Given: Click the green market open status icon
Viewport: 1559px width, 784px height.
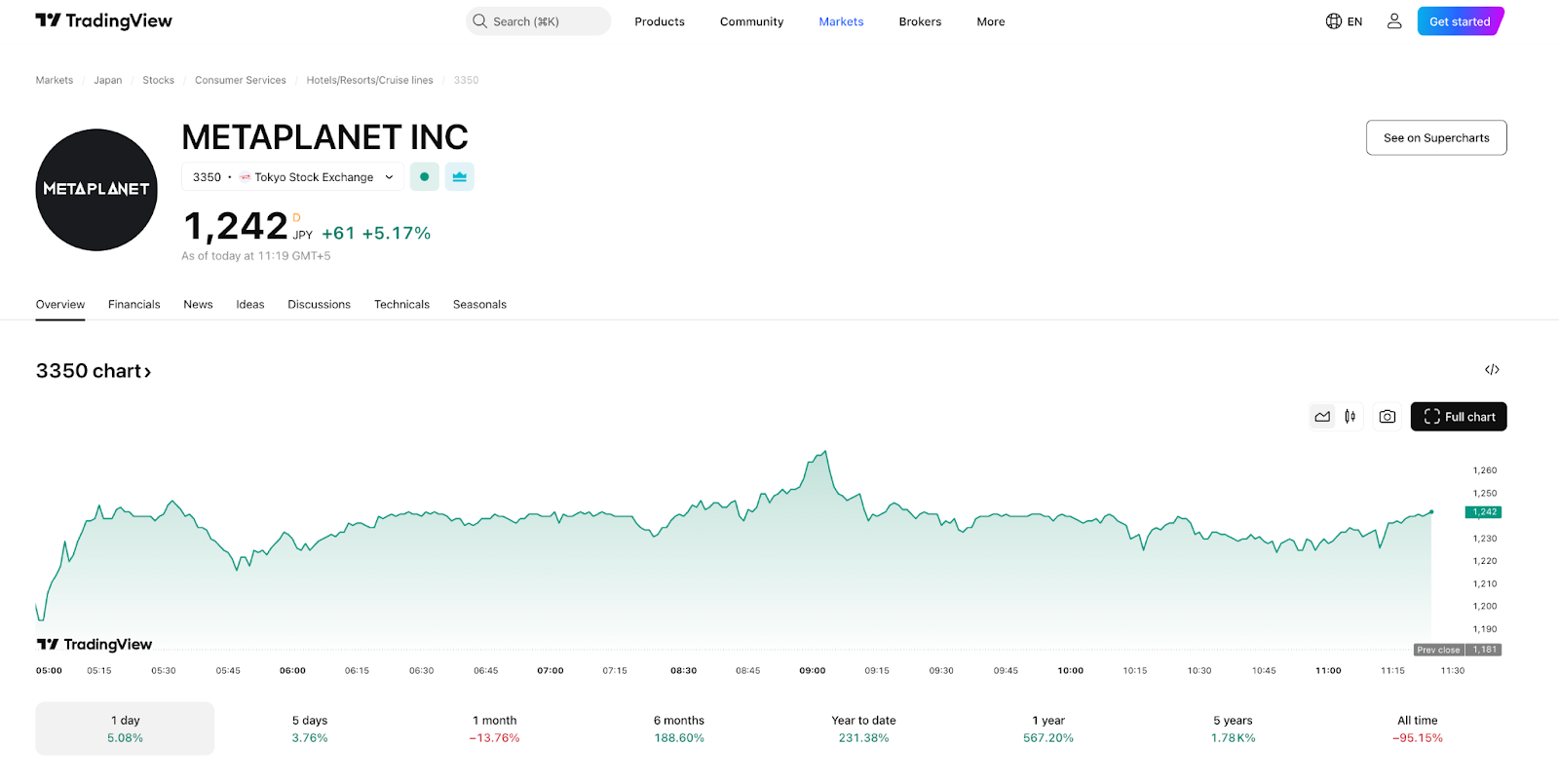Looking at the screenshot, I should 424,177.
